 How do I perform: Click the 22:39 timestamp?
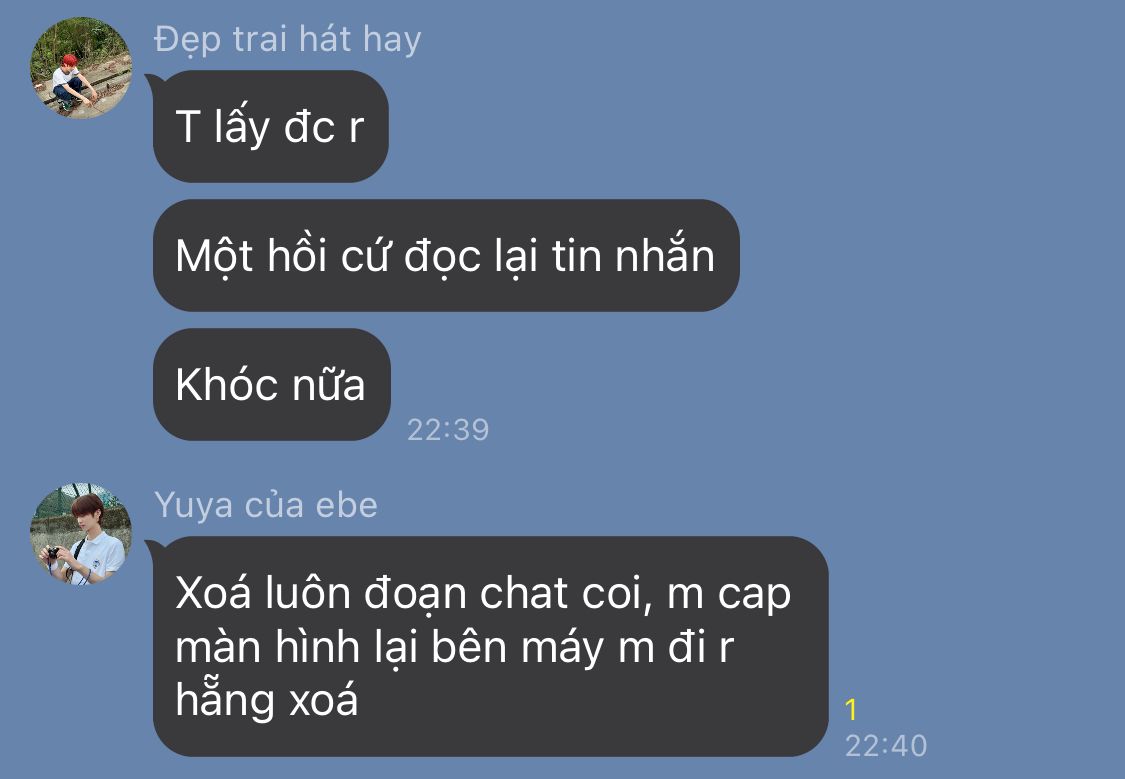click(x=448, y=430)
